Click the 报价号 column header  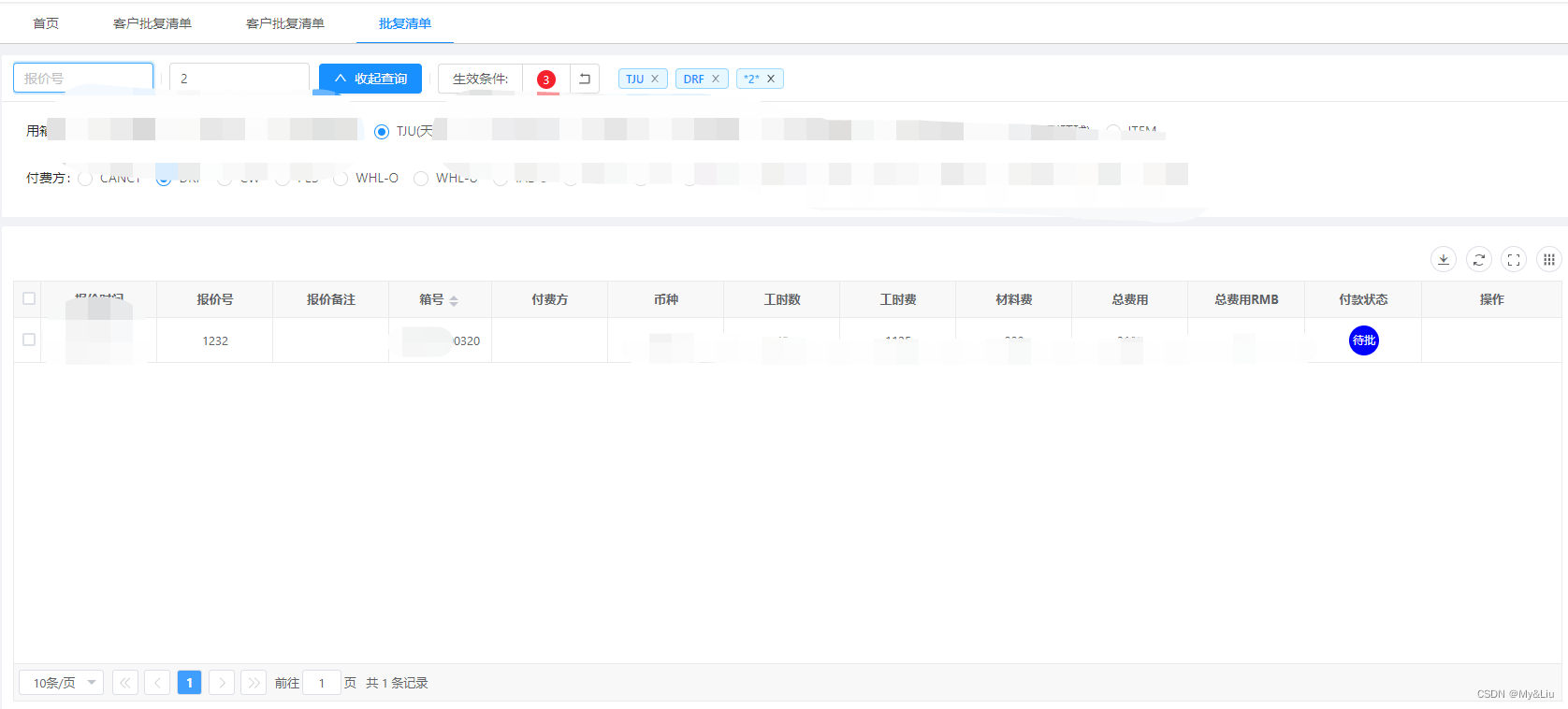tap(215, 299)
